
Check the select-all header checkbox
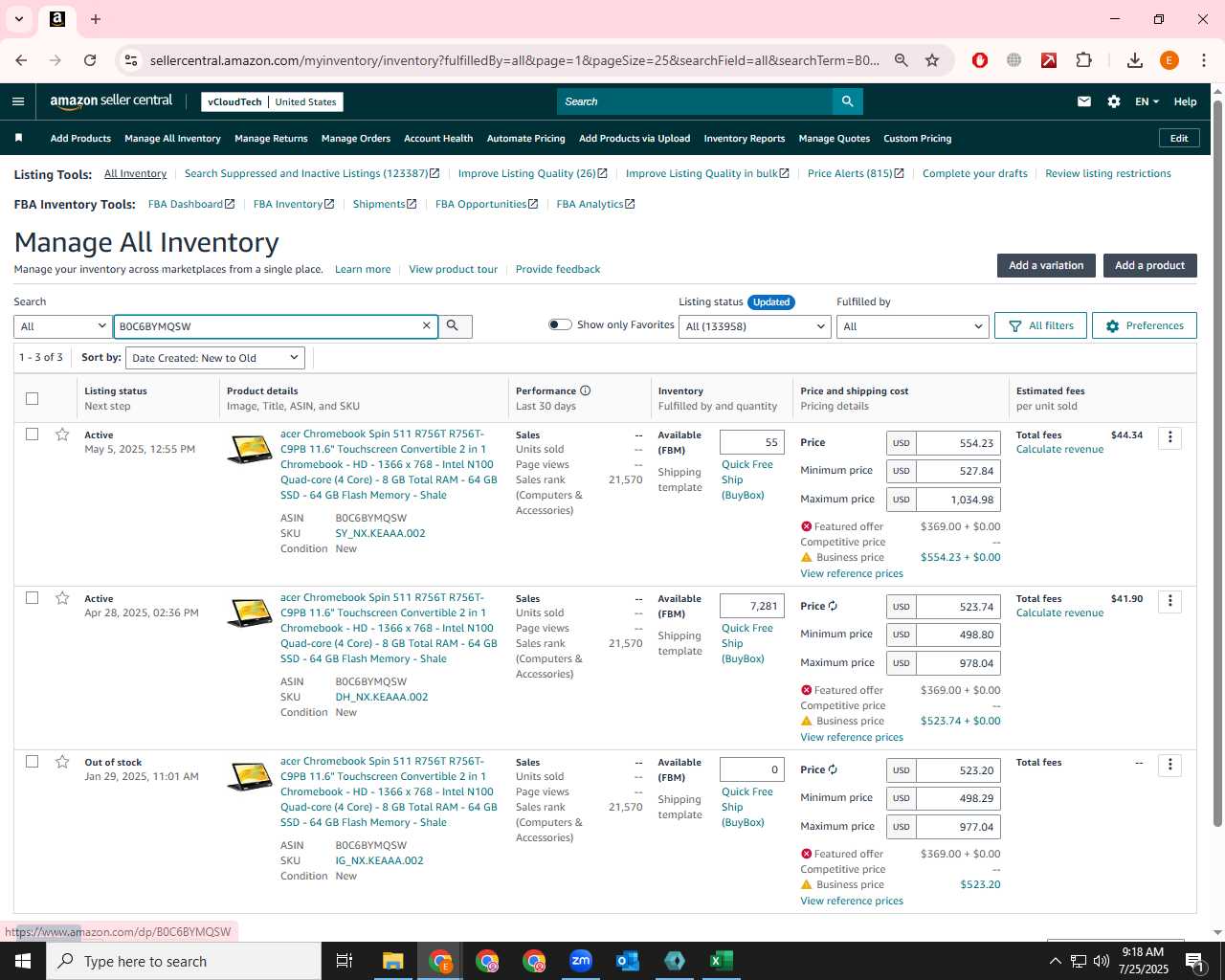33,398
